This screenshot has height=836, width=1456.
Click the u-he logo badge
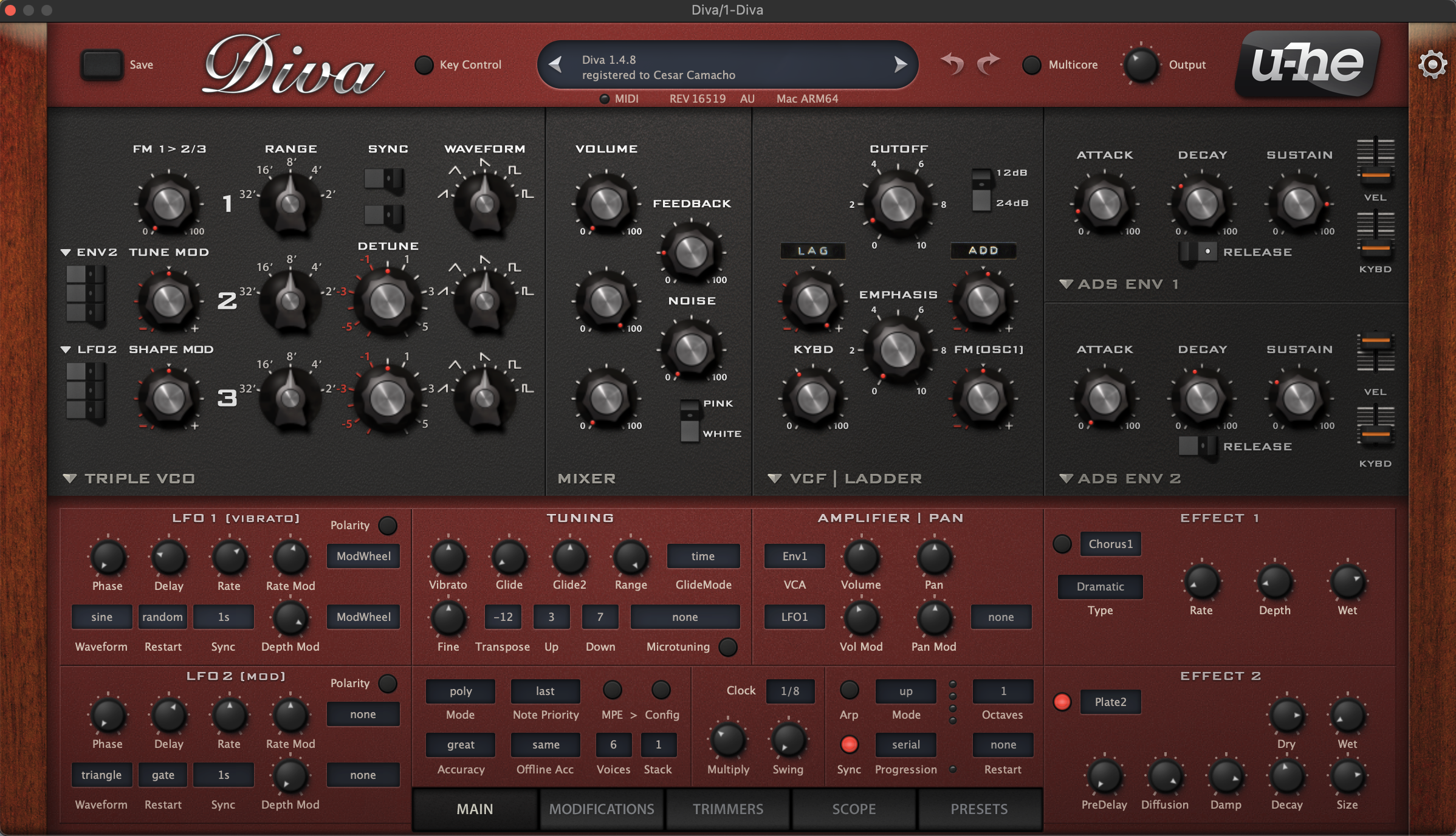click(1308, 64)
